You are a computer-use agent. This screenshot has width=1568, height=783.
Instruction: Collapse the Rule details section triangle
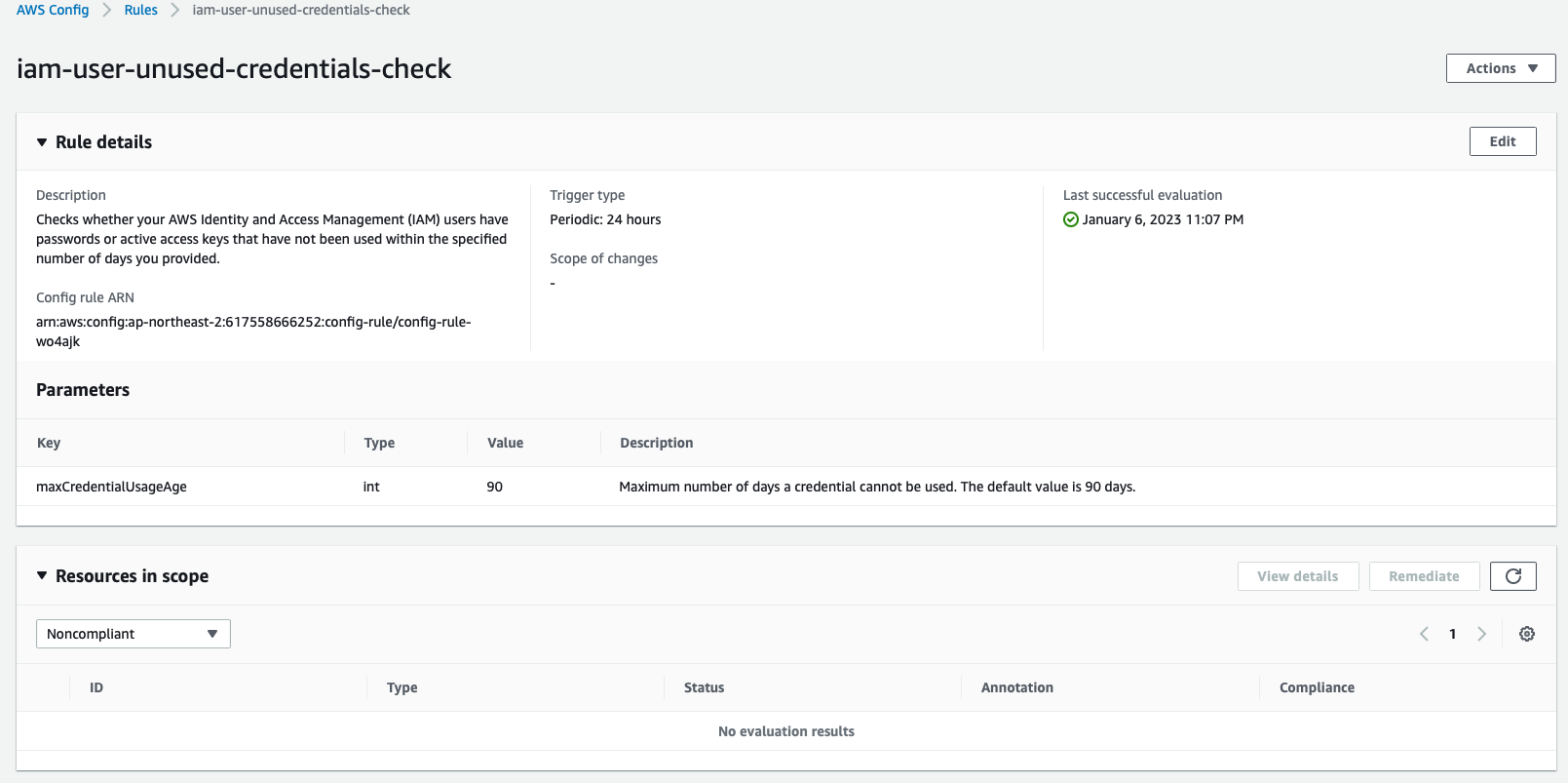click(x=42, y=142)
